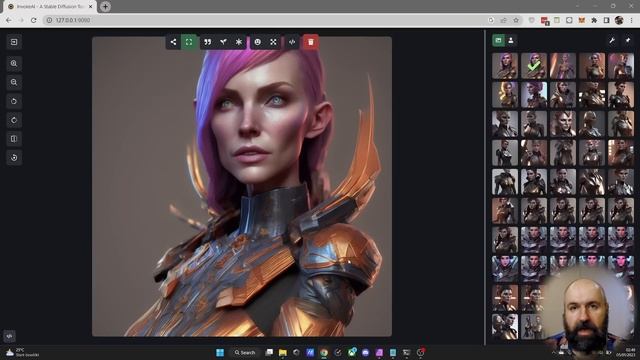Open Discord from the taskbar
The width and height of the screenshot is (640, 360).
[365, 352]
